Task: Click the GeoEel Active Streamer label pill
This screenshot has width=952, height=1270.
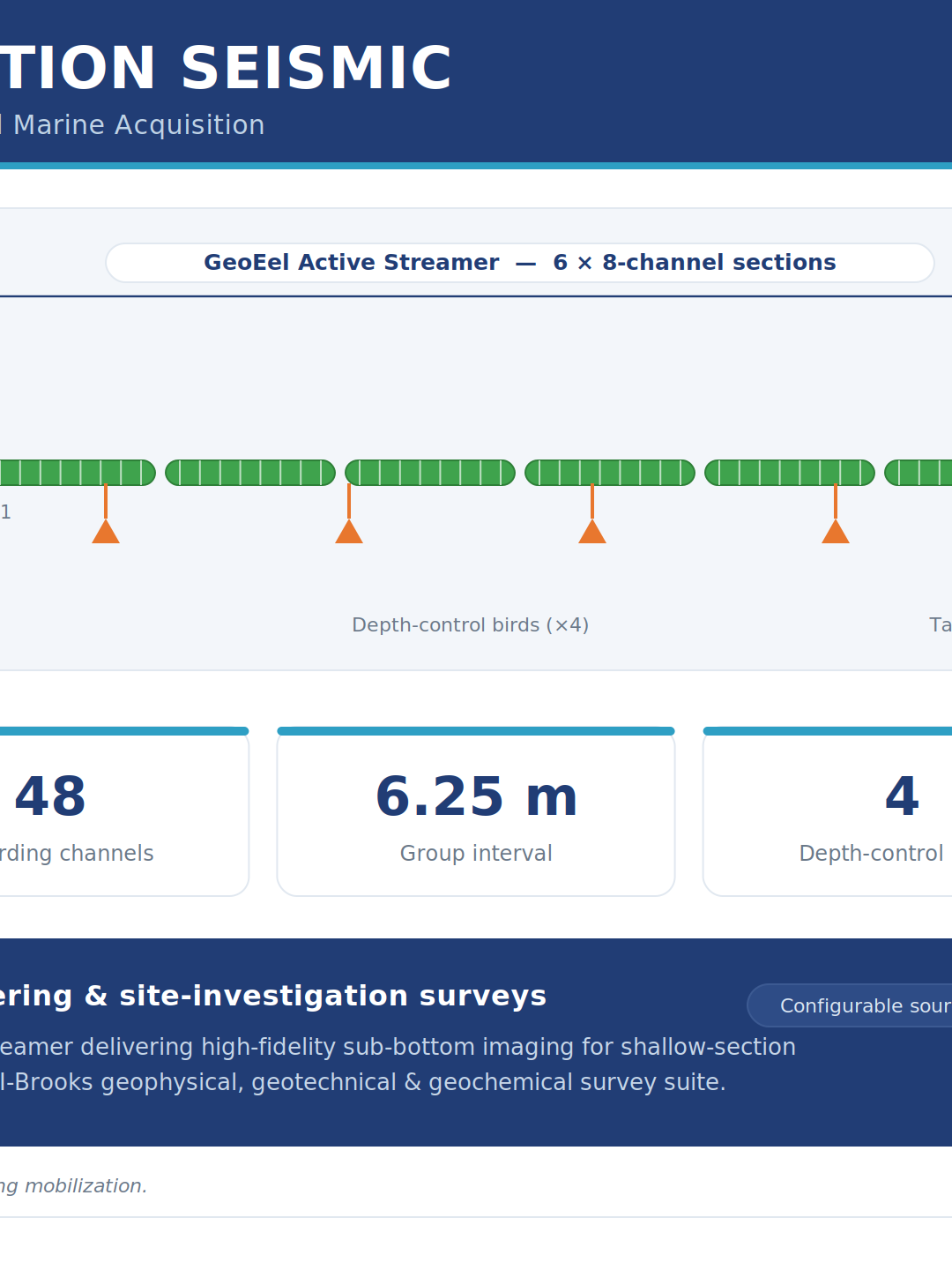Action: click(520, 263)
